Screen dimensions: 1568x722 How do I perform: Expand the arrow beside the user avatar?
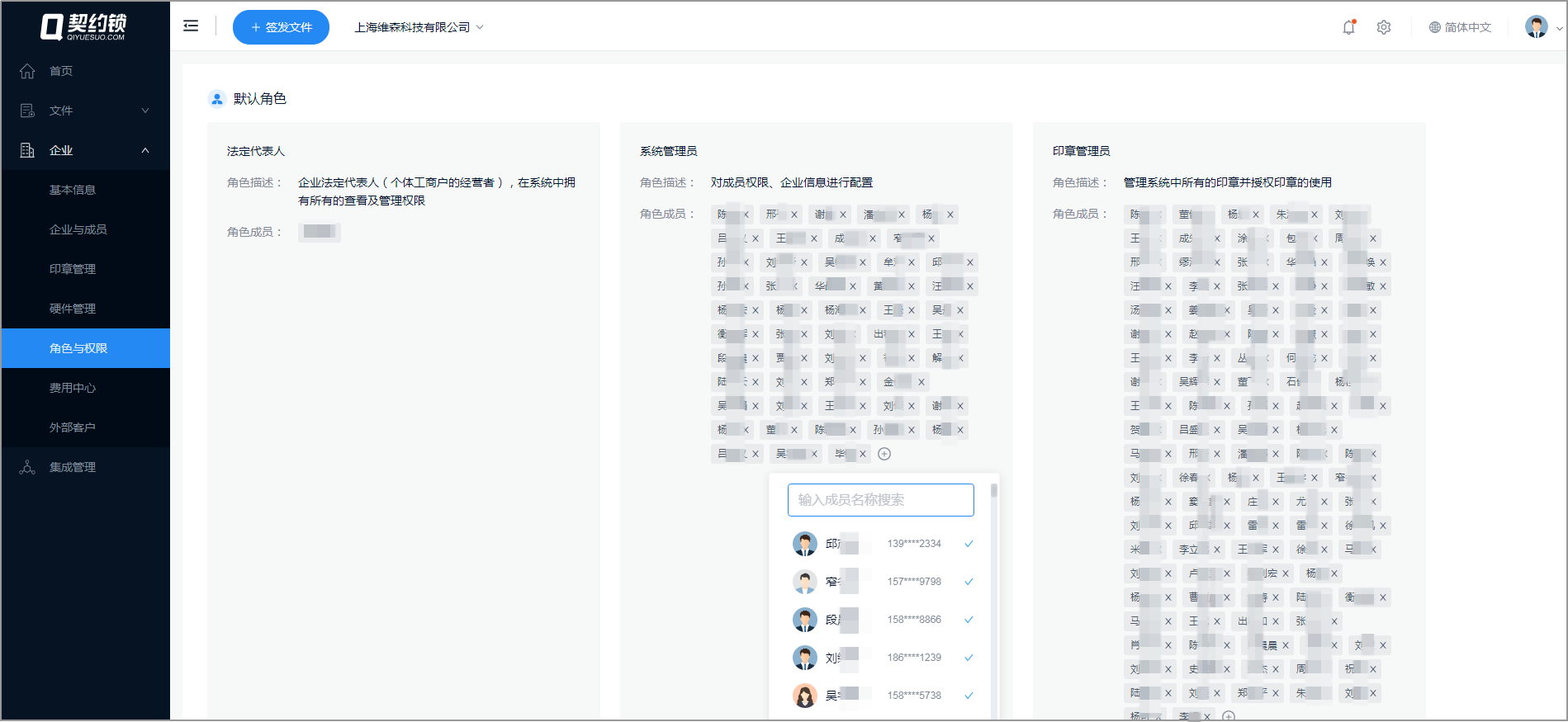click(1559, 28)
